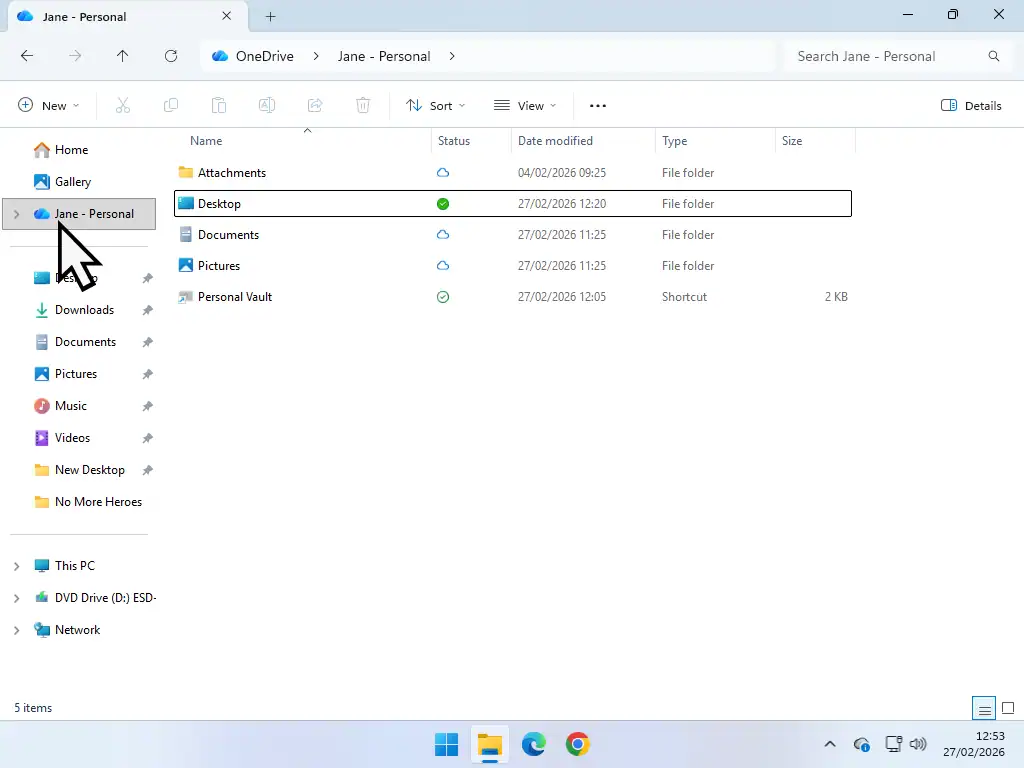Screen dimensions: 1024x768
Task: Click the Back navigation arrow
Action: click(x=27, y=56)
